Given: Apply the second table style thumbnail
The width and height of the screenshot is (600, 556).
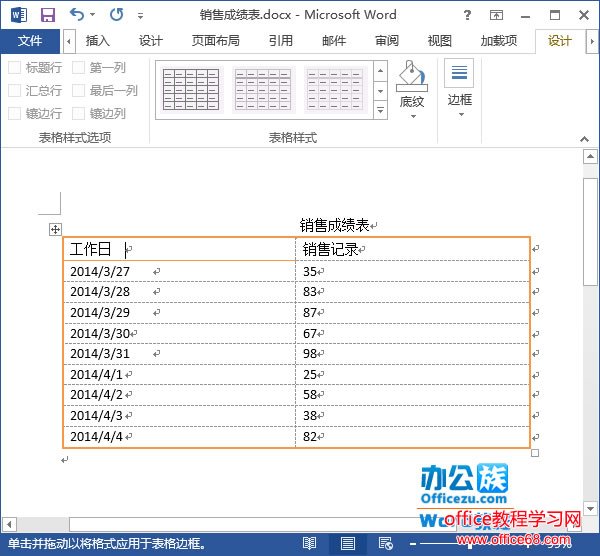Looking at the screenshot, I should pos(263,90).
